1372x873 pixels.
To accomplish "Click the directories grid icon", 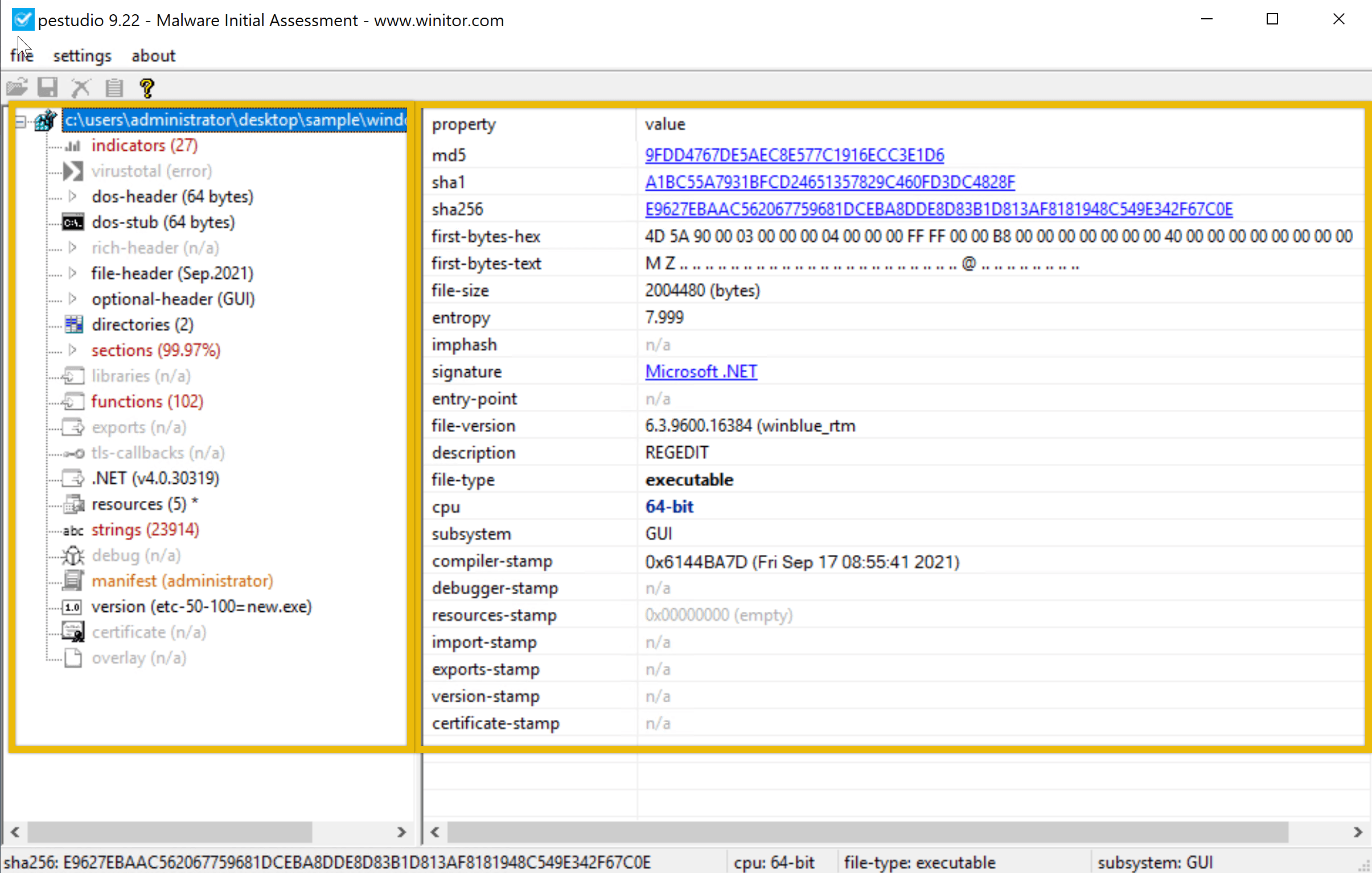I will pos(73,324).
